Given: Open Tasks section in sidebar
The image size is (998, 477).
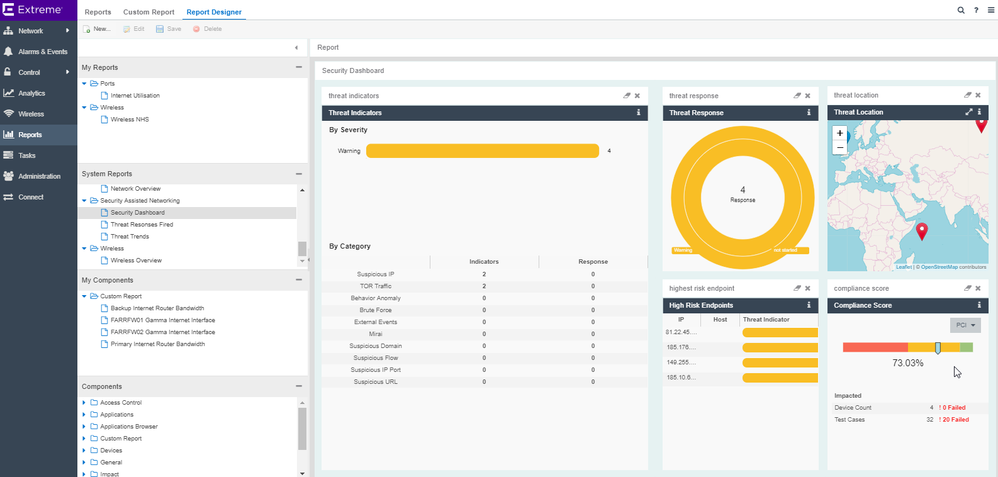Looking at the screenshot, I should pos(38,155).
